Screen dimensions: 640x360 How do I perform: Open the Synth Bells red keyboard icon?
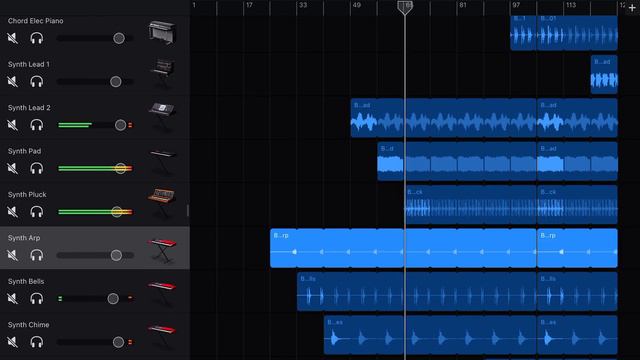162,293
